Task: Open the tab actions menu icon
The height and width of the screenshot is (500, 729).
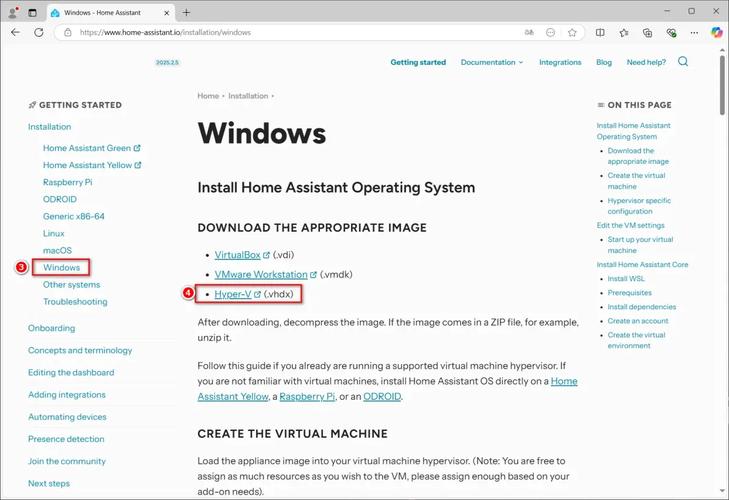Action: pyautogui.click(x=33, y=13)
